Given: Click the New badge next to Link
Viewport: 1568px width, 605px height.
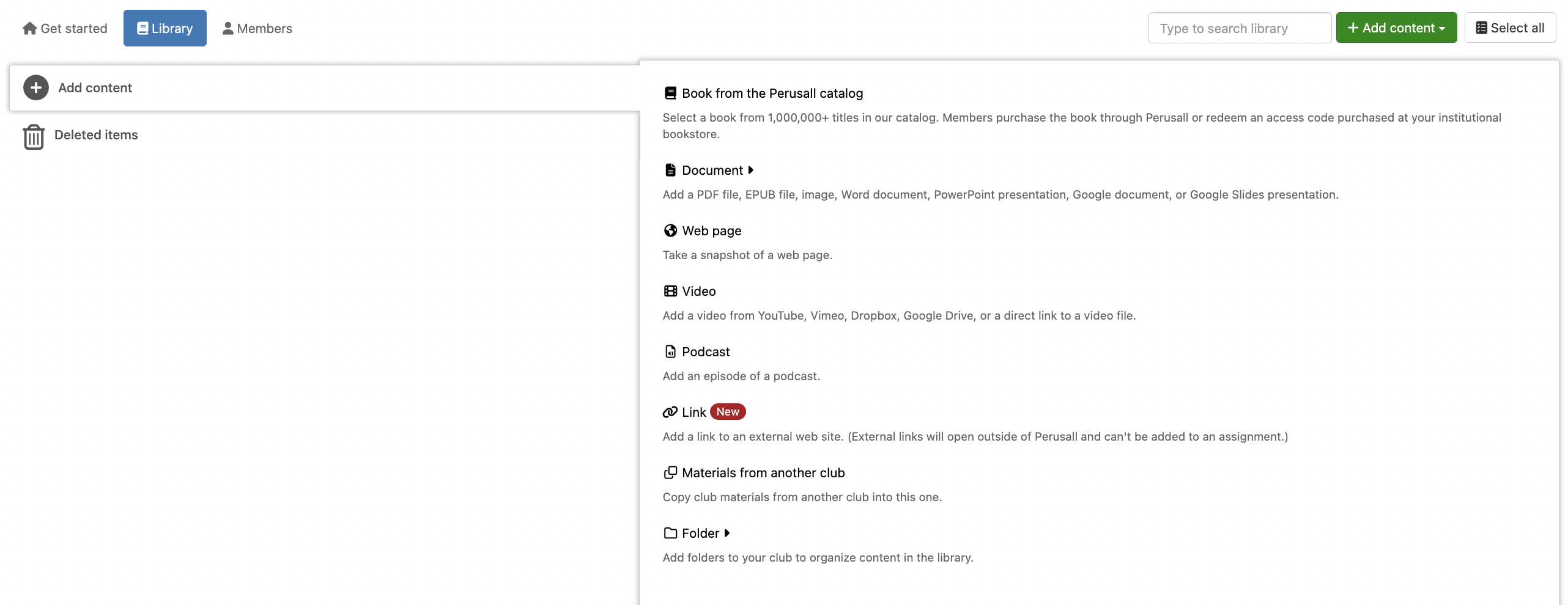Looking at the screenshot, I should coord(728,413).
